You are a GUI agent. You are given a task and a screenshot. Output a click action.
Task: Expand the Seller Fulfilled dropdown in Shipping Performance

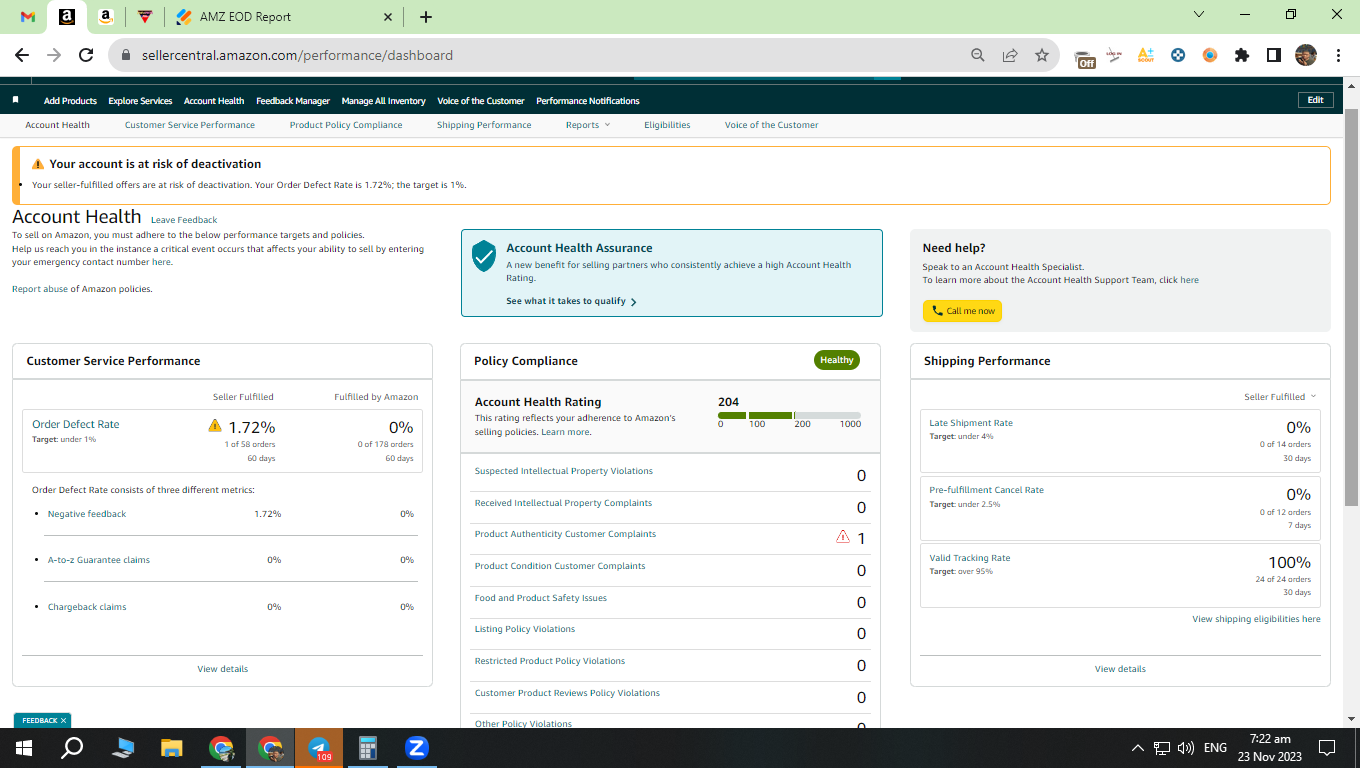click(1280, 397)
